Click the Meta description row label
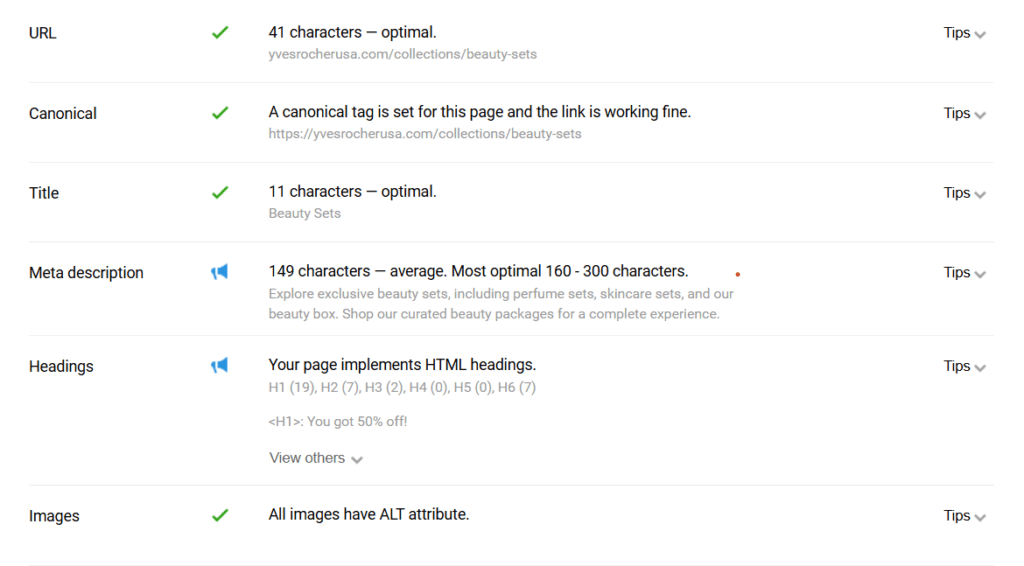Screen dimensions: 1024x566 [86, 273]
